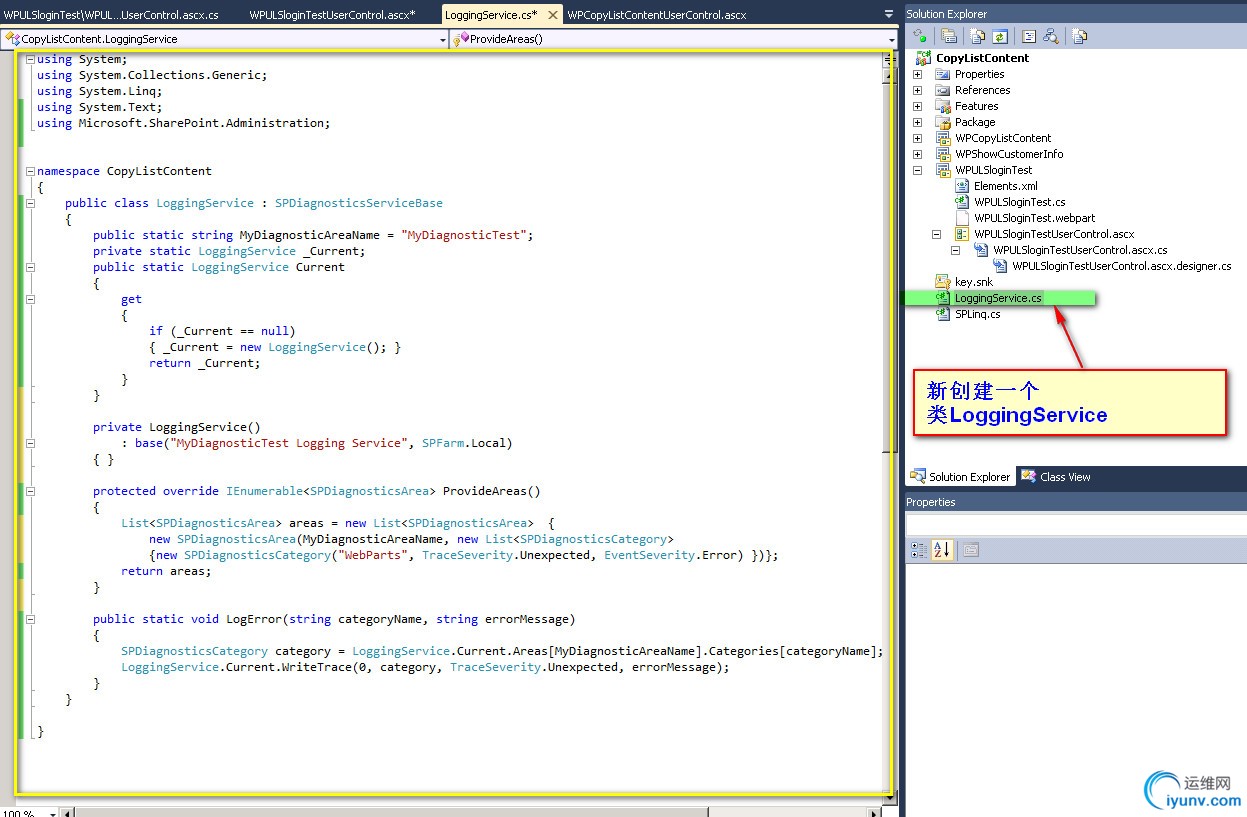The width and height of the screenshot is (1247, 817).
Task: Expand the References node
Action: [x=917, y=90]
